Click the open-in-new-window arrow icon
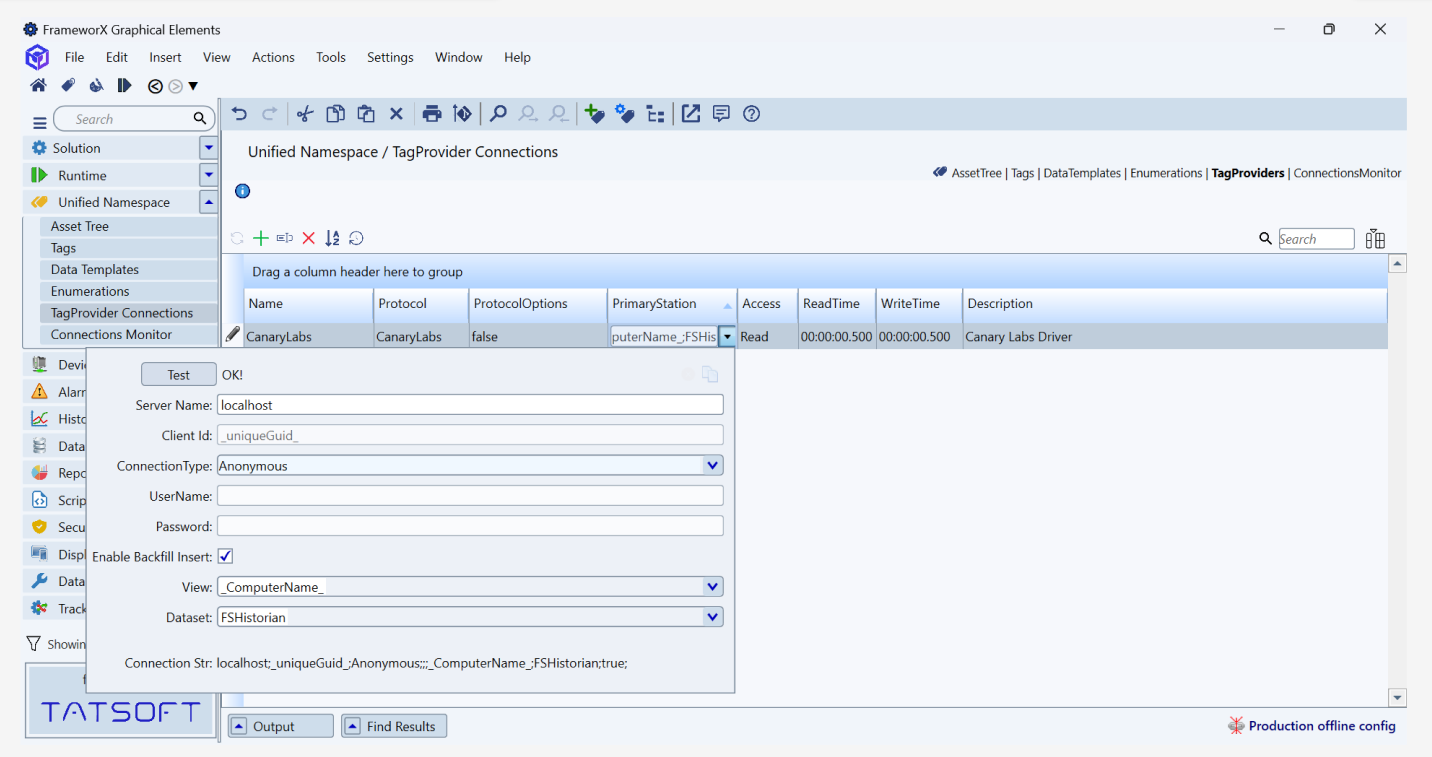The height and width of the screenshot is (757, 1432). point(691,114)
